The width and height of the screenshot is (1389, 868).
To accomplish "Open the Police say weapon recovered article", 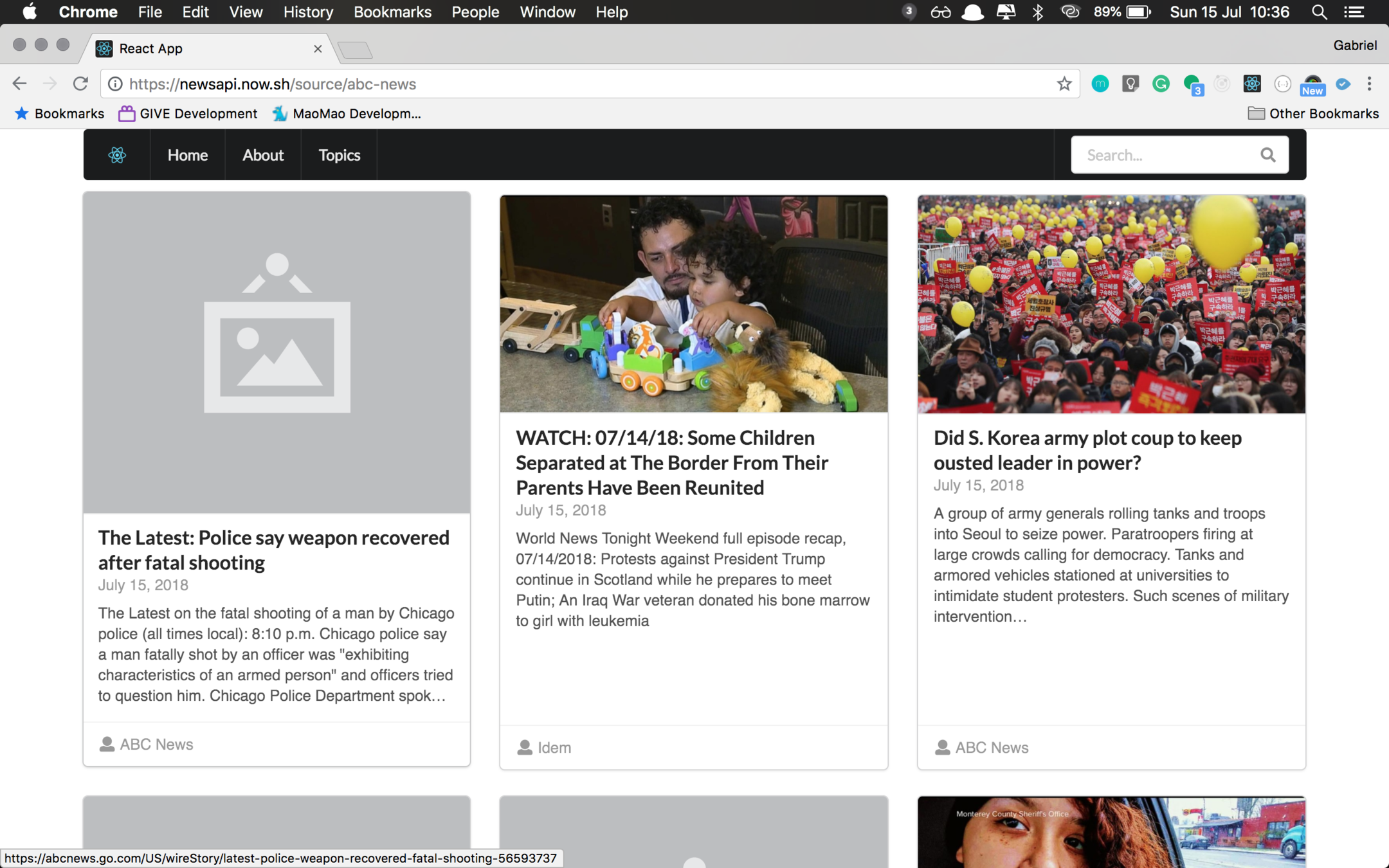I will pos(273,550).
